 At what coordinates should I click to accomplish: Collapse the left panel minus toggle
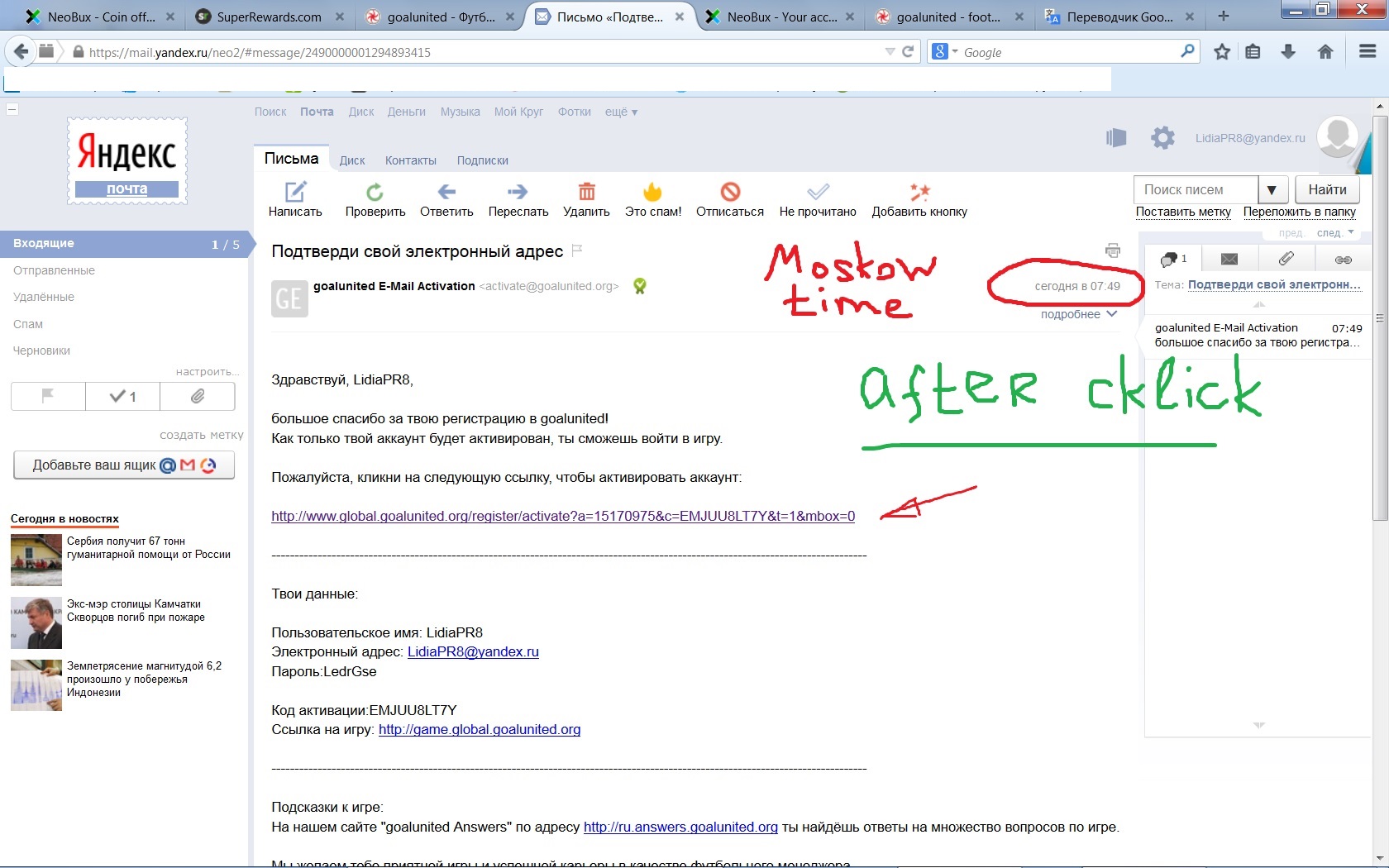12,108
